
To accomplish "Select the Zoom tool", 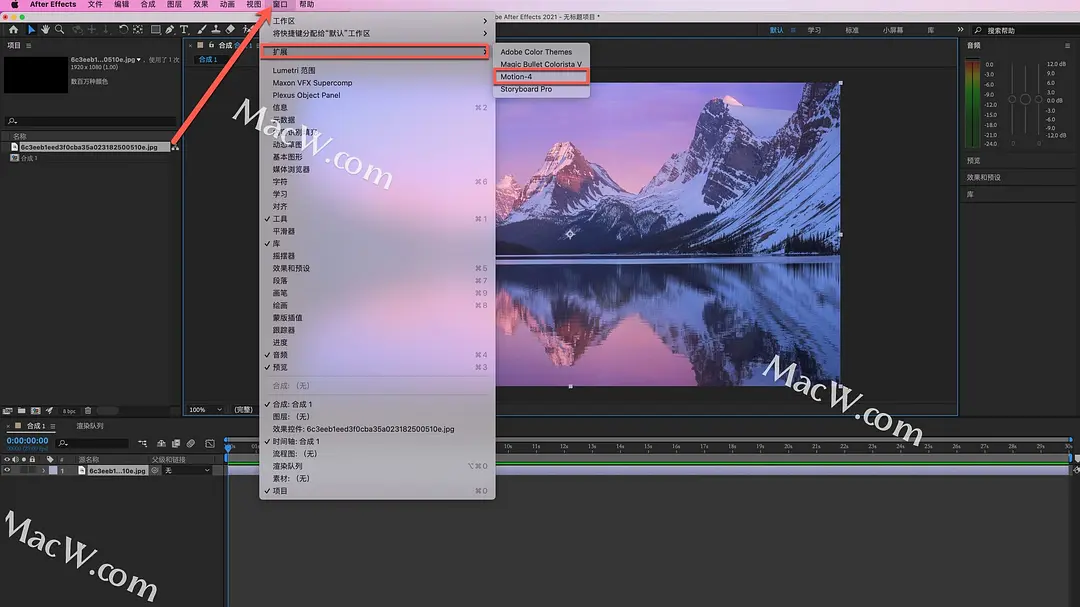I will [59, 29].
